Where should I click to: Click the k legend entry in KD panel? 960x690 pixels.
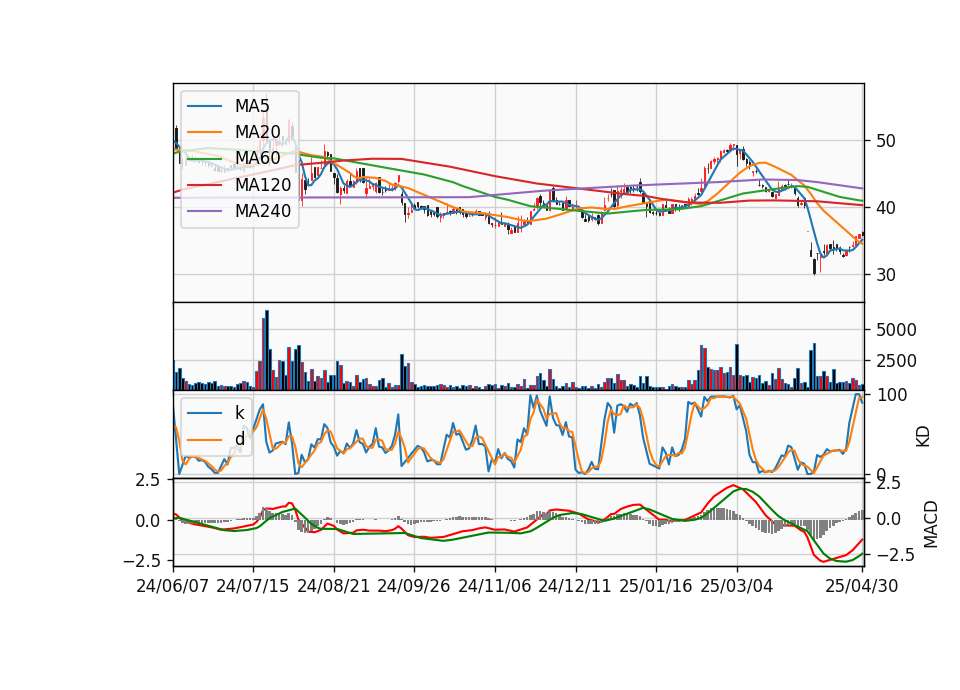coord(216,413)
